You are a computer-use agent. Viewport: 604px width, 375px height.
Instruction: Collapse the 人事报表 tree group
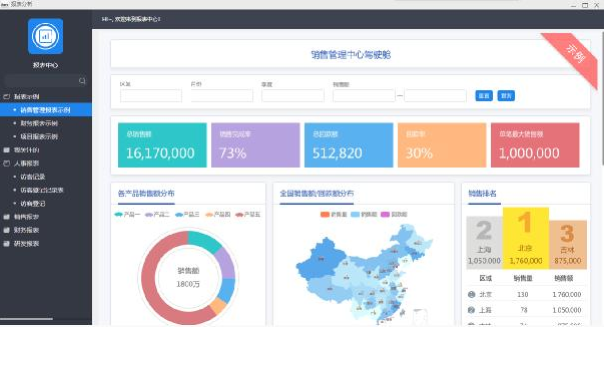coord(27,163)
